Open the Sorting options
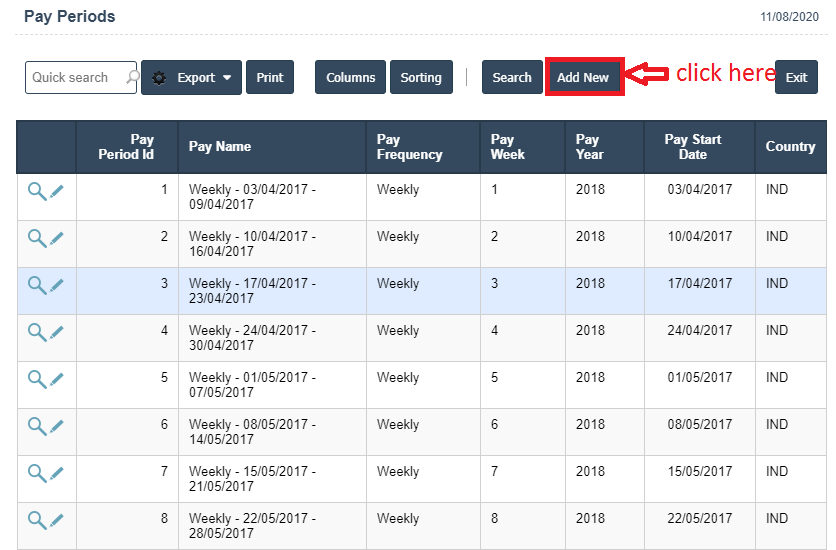This screenshot has height=550, width=836. (421, 77)
